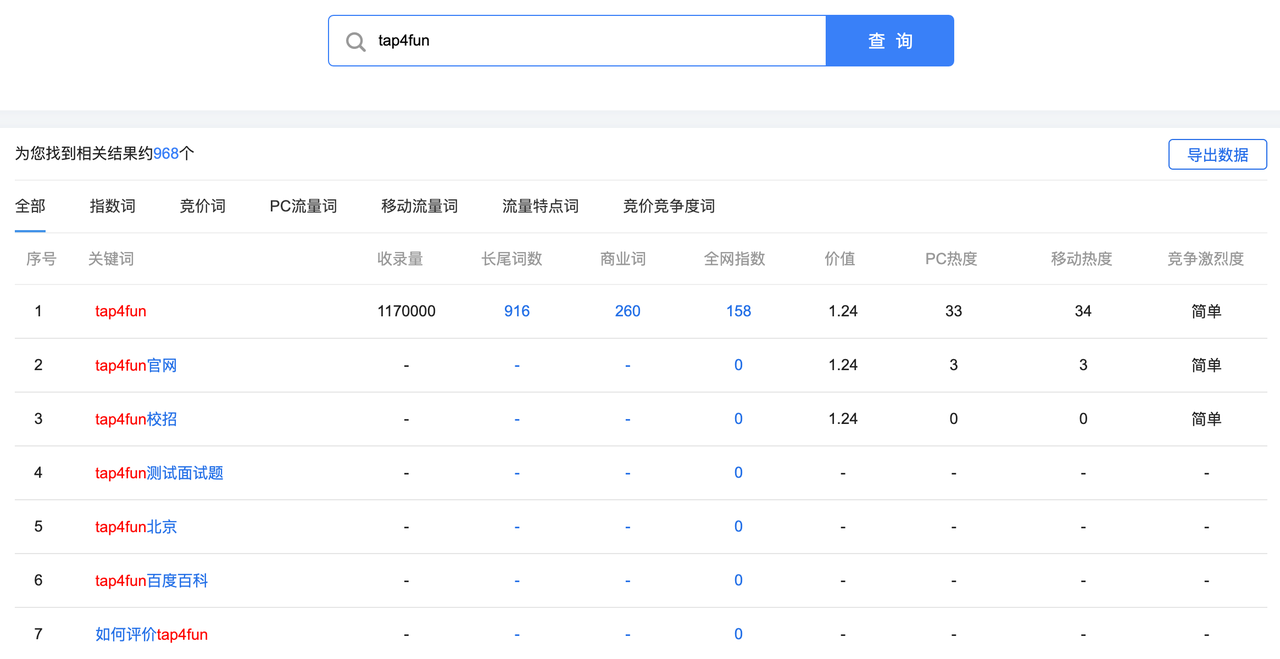Select the 全部 tab
Viewport: 1280px width, 659px height.
pos(30,206)
